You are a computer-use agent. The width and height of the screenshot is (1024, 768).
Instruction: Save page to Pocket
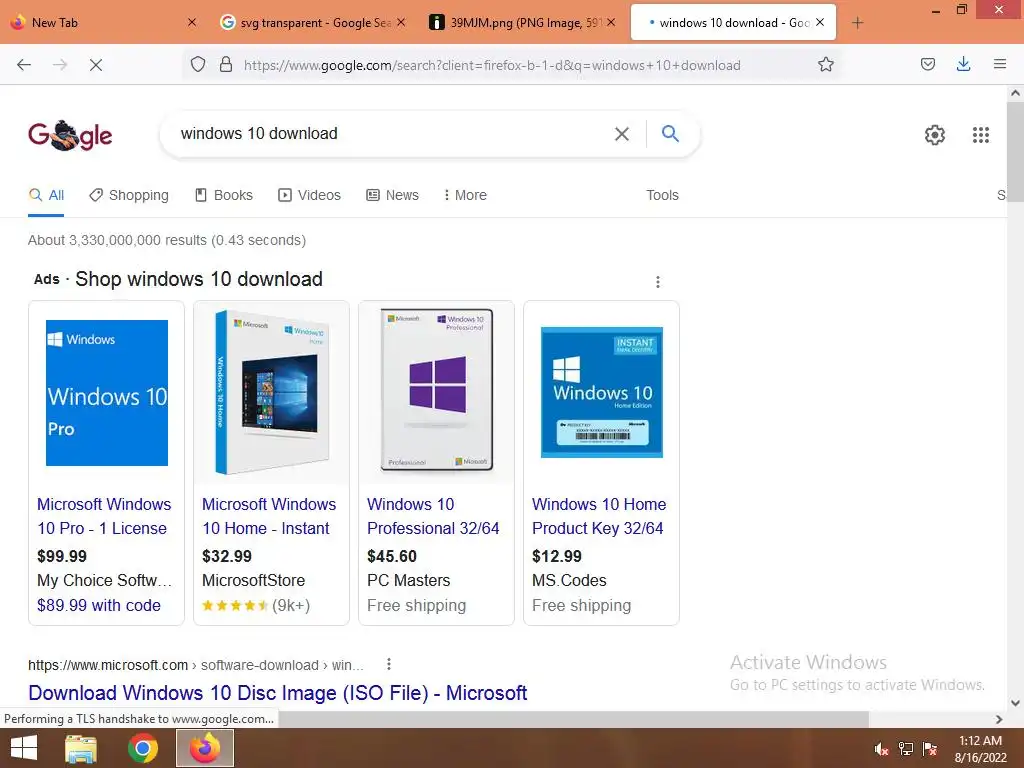[928, 64]
